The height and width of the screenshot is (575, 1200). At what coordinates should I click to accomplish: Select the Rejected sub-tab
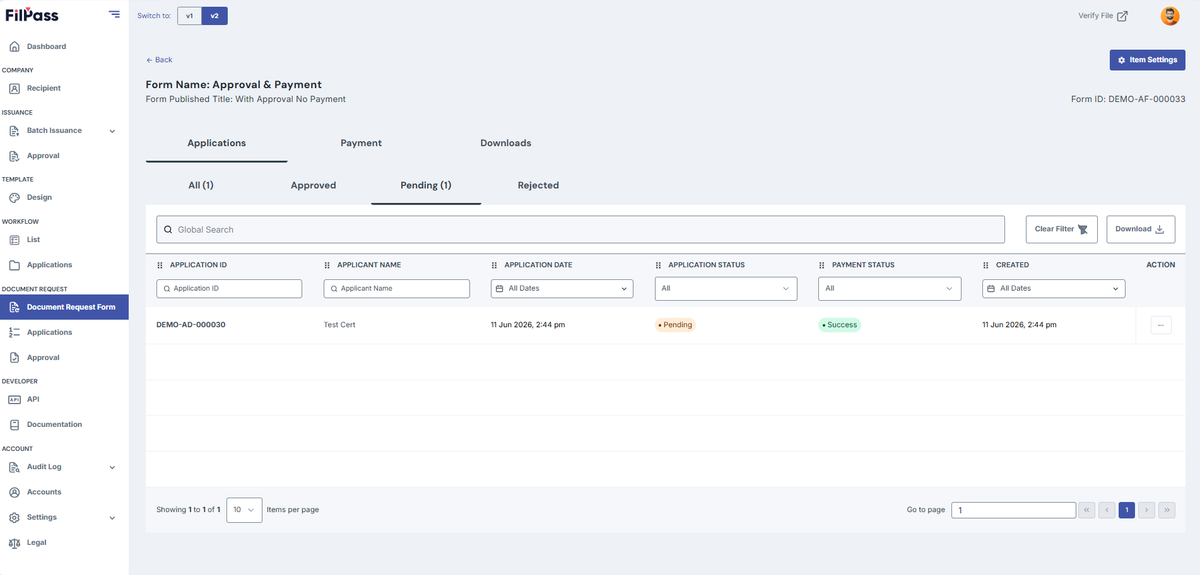538,185
